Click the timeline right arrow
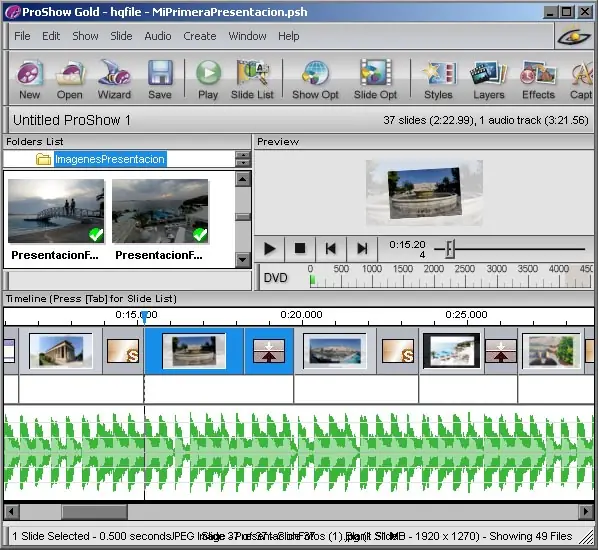This screenshot has height=550, width=598. click(x=586, y=511)
